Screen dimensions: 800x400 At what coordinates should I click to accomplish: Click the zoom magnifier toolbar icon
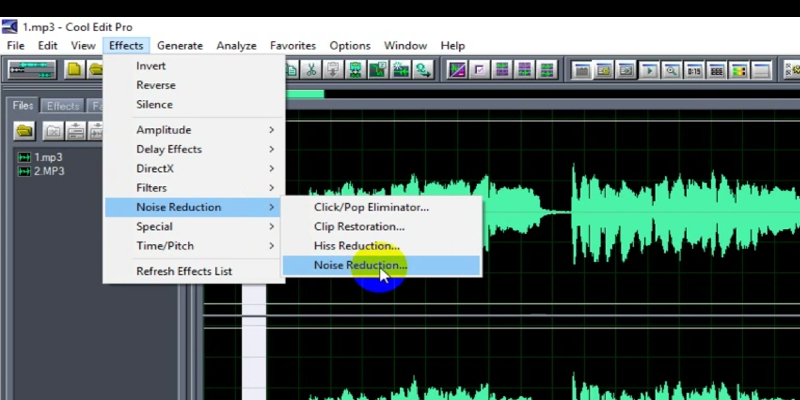point(672,70)
